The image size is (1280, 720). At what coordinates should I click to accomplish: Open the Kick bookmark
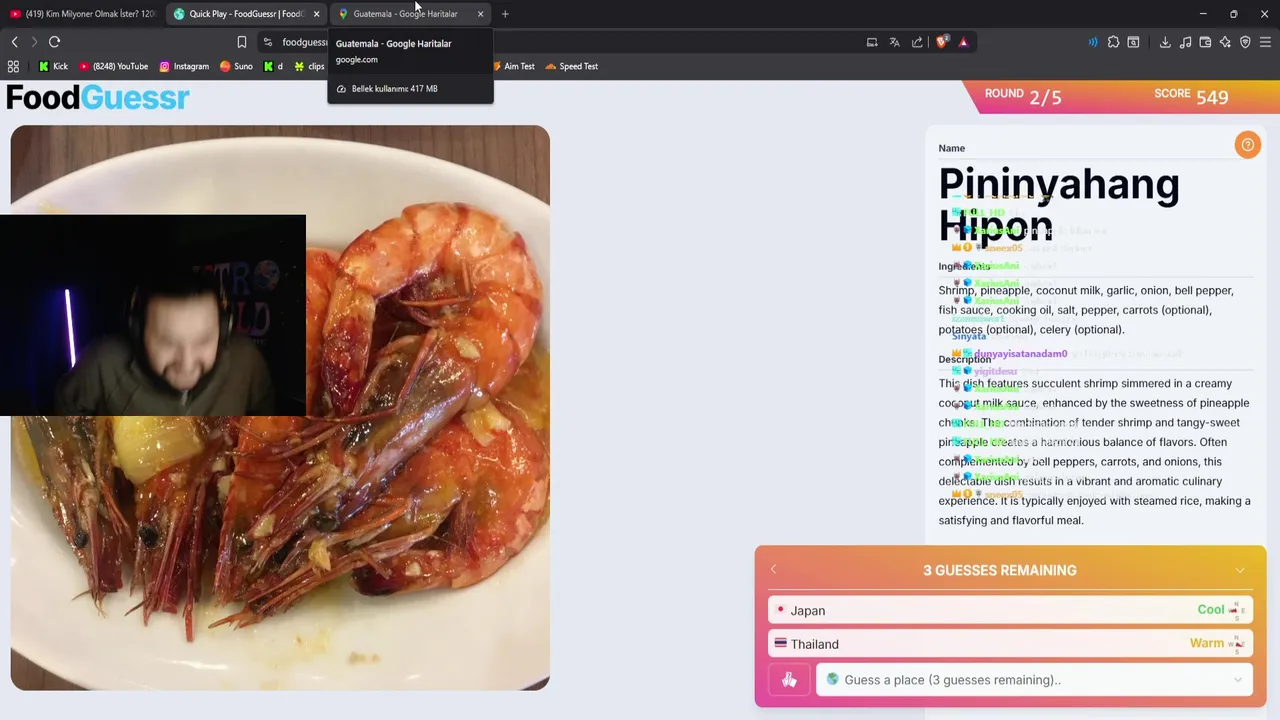point(53,67)
